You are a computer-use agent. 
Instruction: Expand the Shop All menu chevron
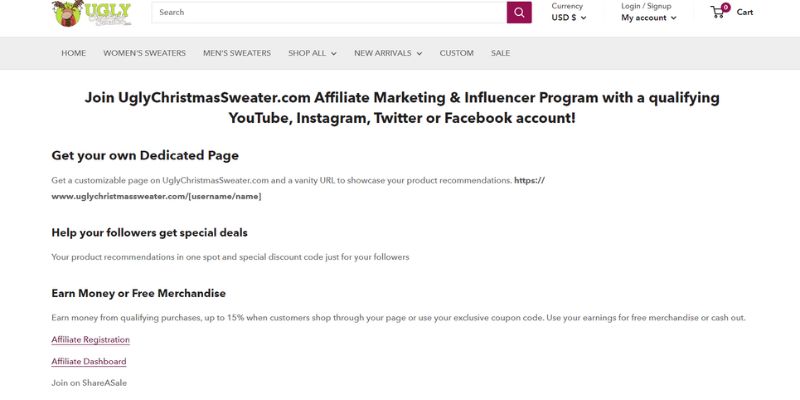[334, 54]
